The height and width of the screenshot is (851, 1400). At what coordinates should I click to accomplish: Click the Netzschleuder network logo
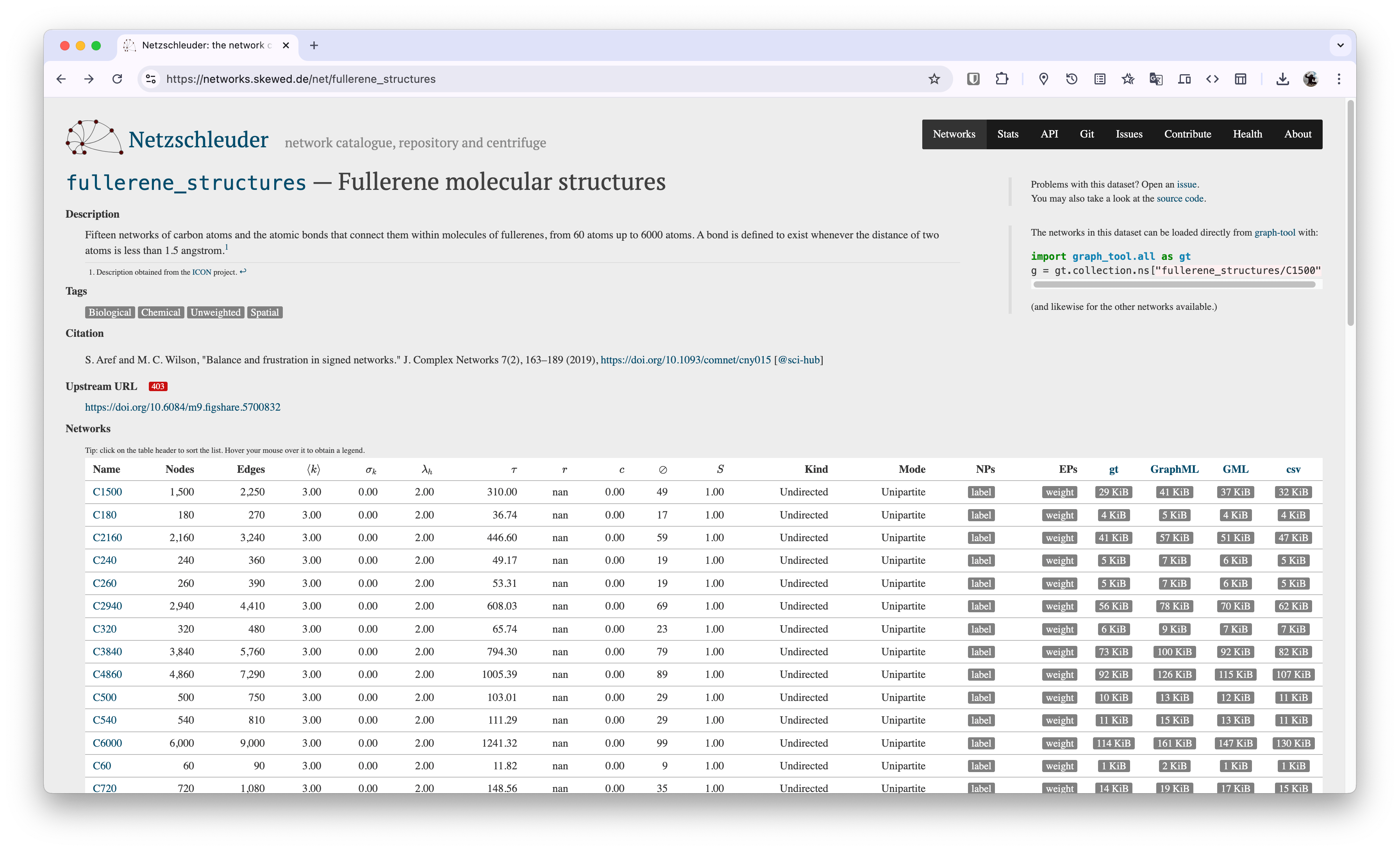tap(94, 138)
